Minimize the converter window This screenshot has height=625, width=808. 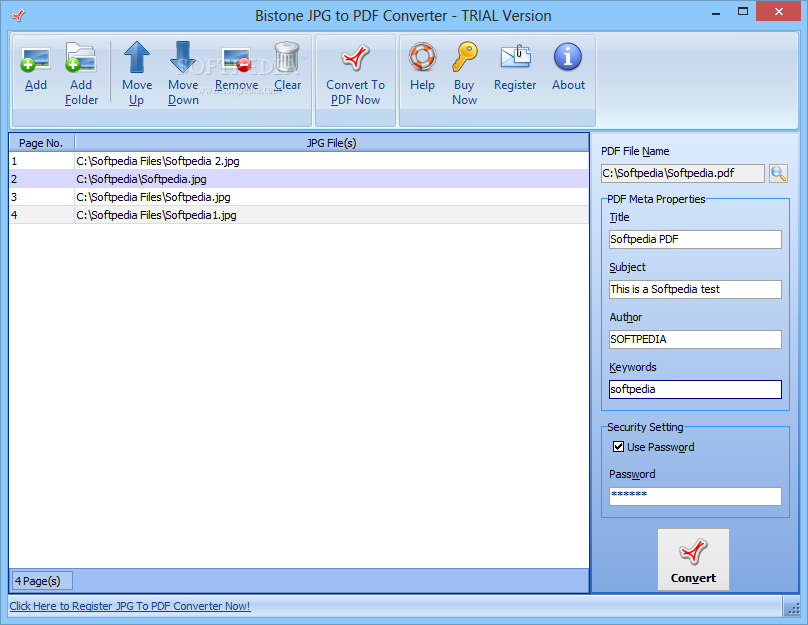[x=716, y=13]
